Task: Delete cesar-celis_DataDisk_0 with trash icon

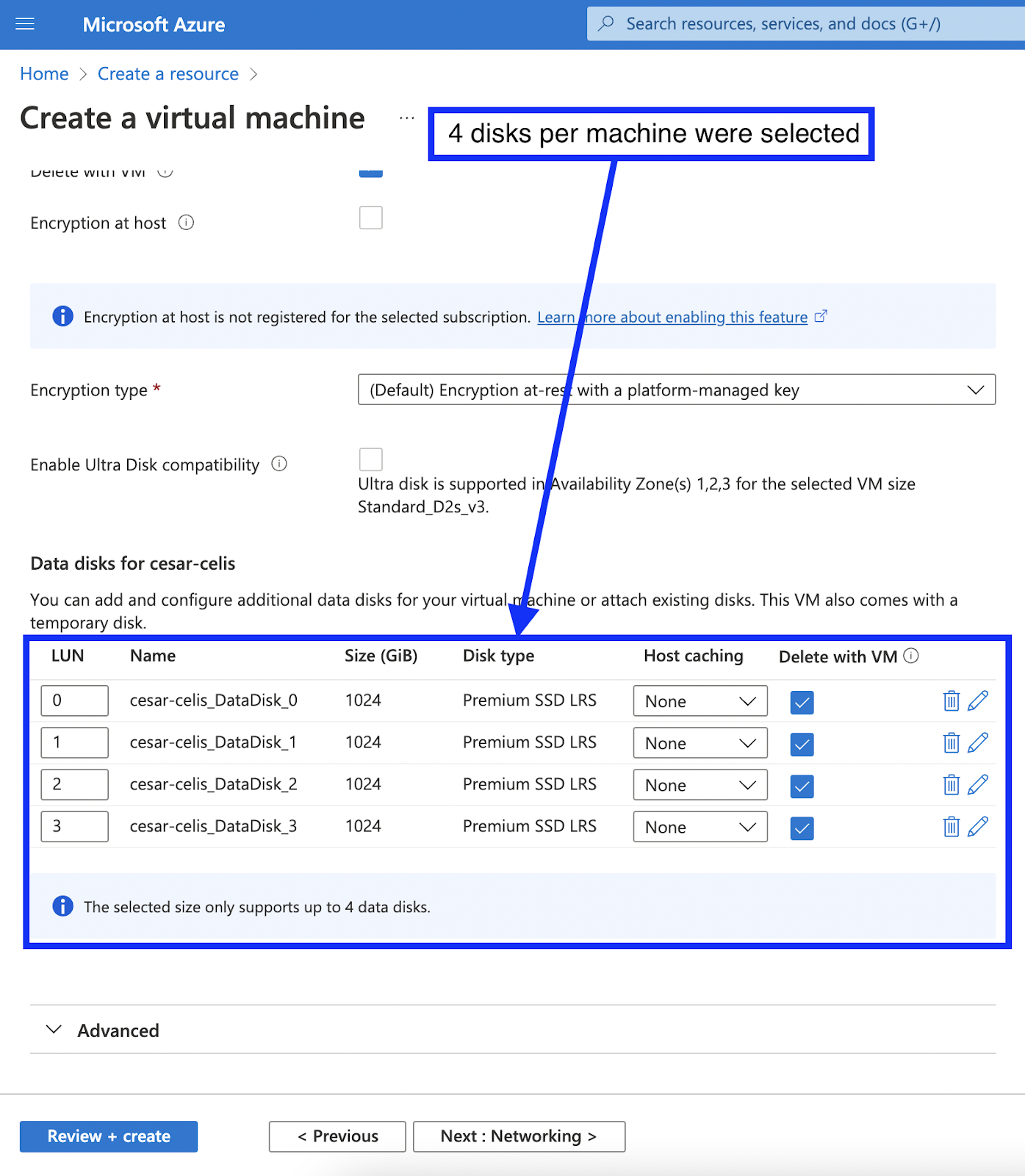Action: click(951, 701)
